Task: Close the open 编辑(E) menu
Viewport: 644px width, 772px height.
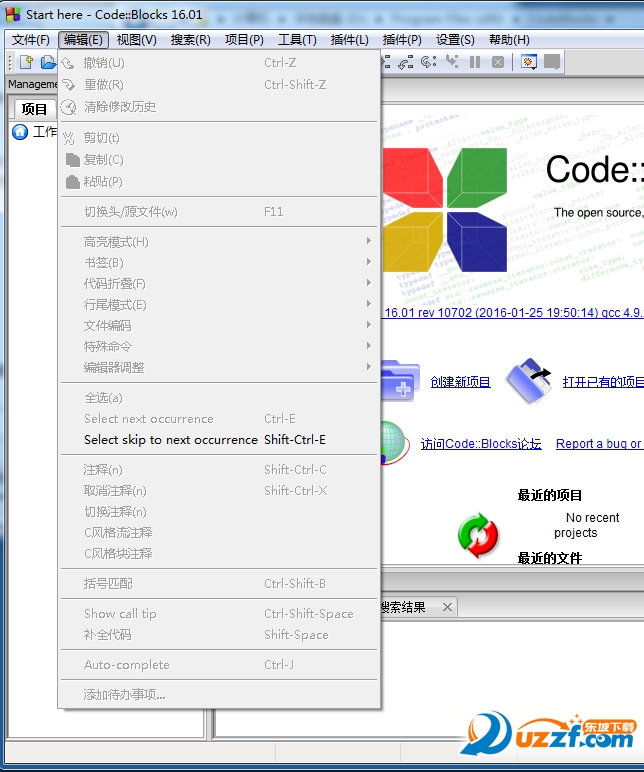Action: [x=83, y=40]
